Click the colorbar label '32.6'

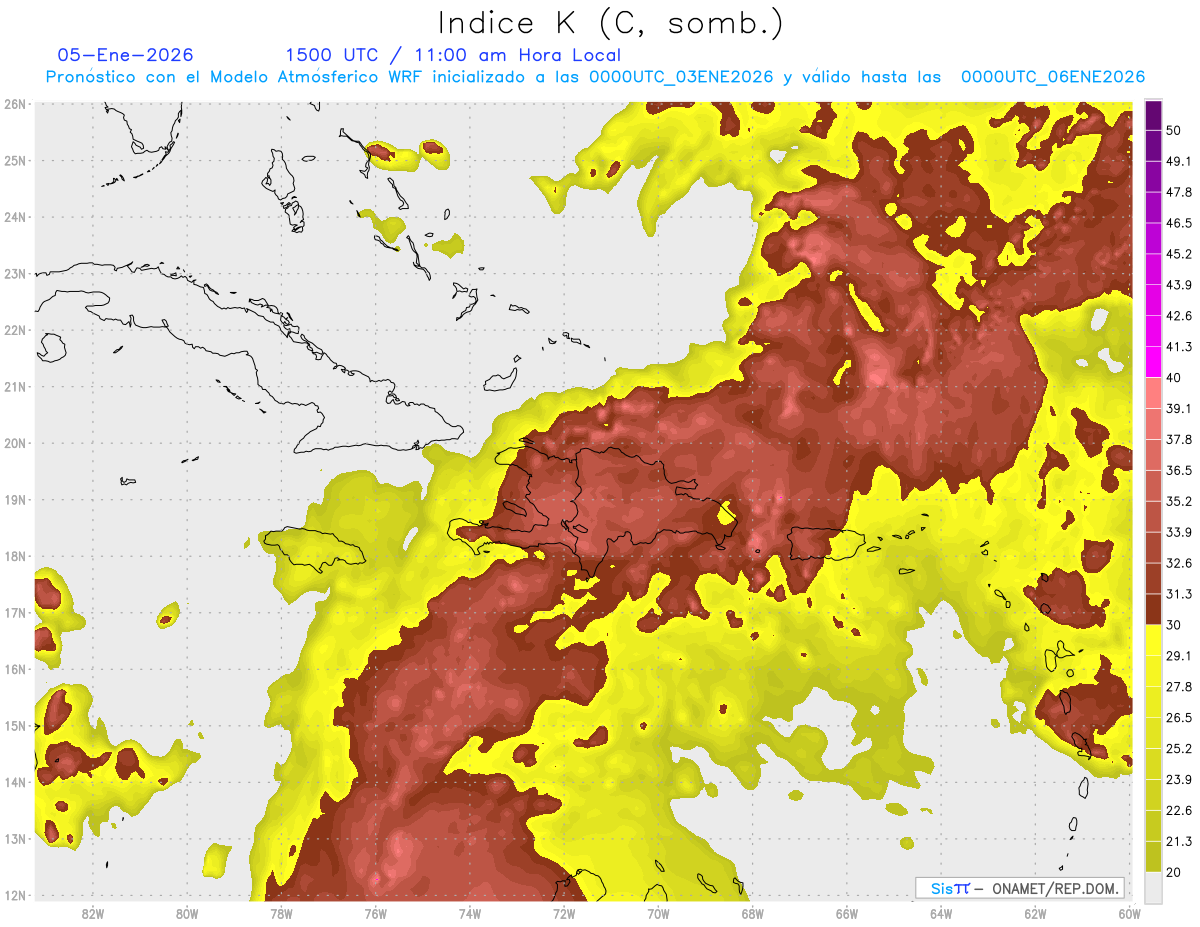1180,563
